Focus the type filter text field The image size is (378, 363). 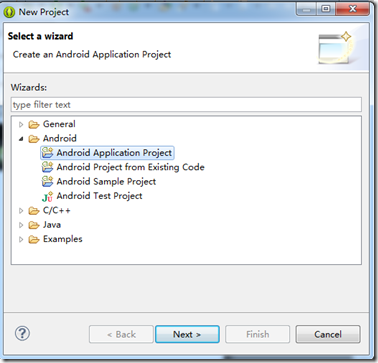[186, 105]
